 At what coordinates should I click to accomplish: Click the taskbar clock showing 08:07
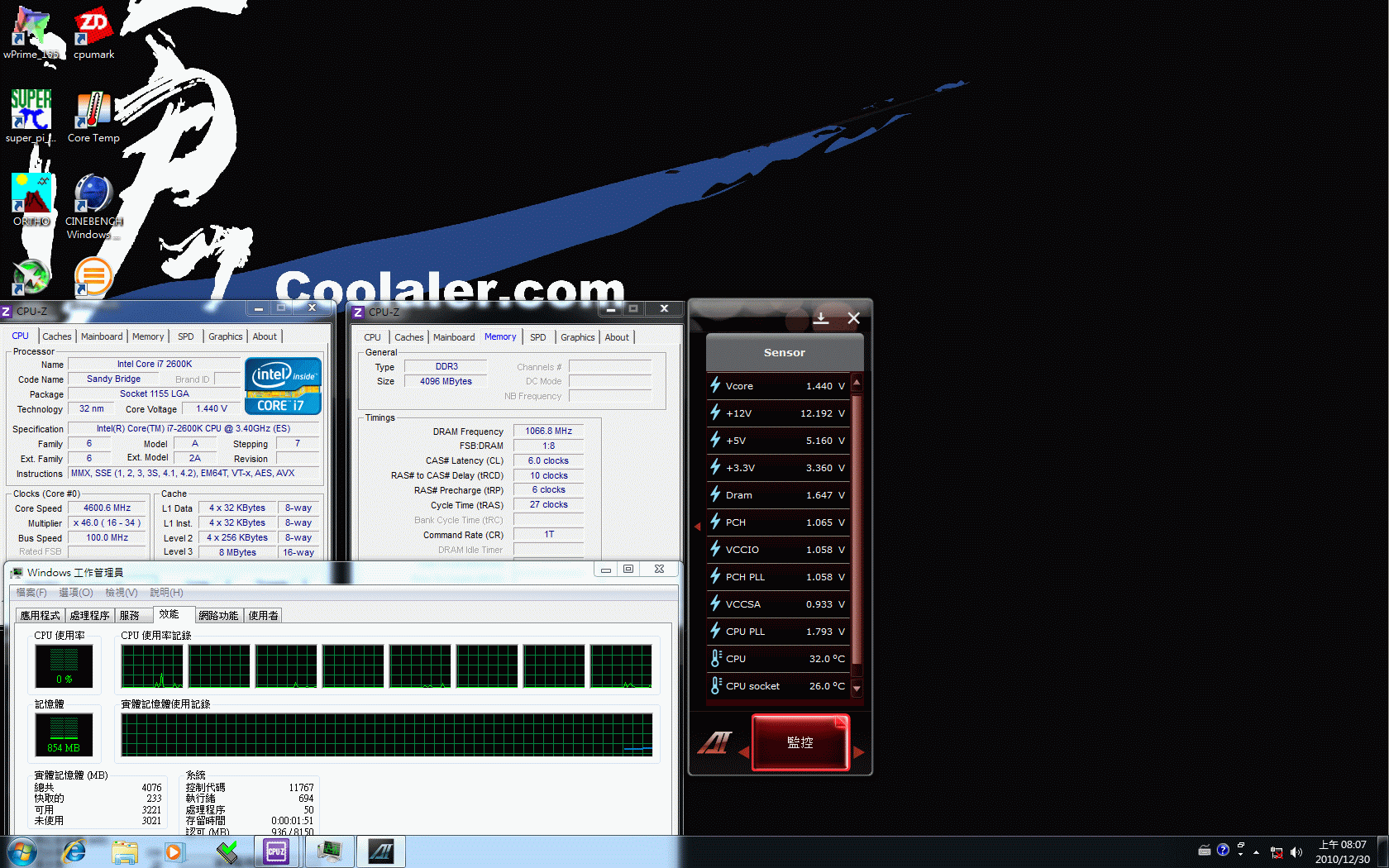click(1343, 852)
